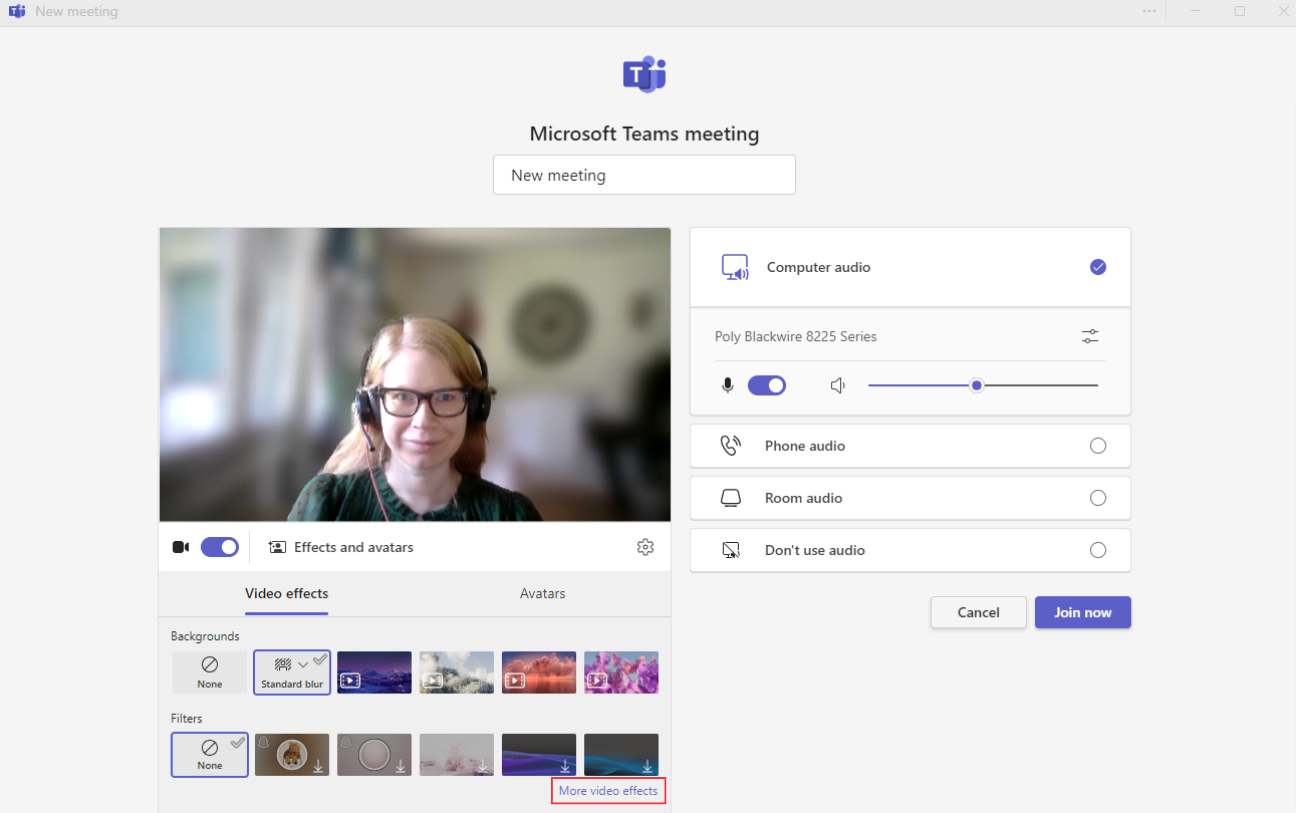The height and width of the screenshot is (813, 1296).
Task: Open the More video effects link
Action: point(608,791)
